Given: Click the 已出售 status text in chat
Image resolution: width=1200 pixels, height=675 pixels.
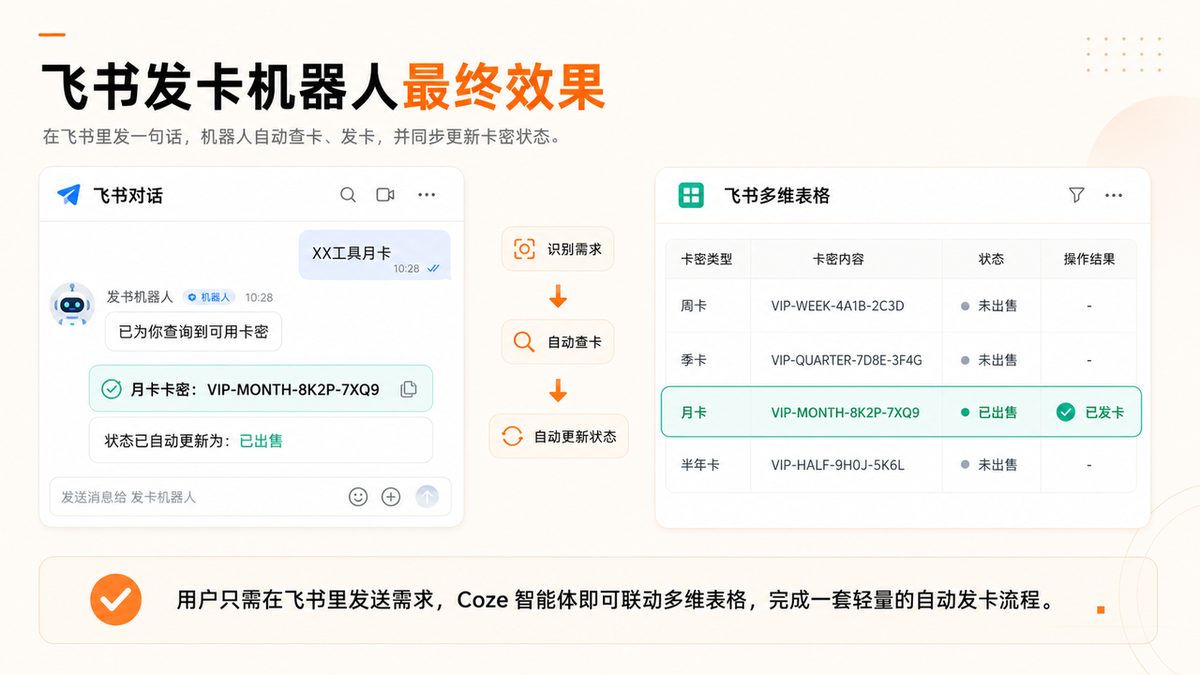Looking at the screenshot, I should [261, 440].
